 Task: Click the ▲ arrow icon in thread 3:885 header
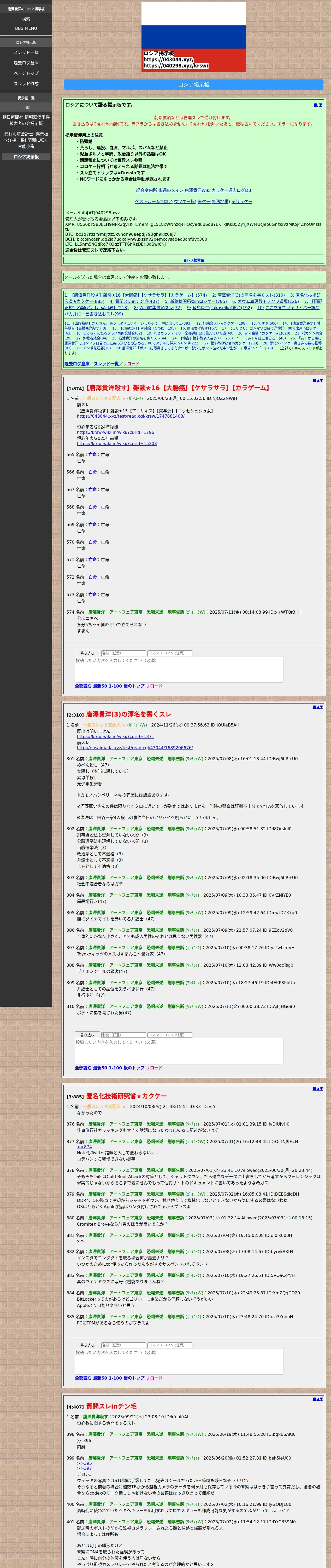point(318,1089)
